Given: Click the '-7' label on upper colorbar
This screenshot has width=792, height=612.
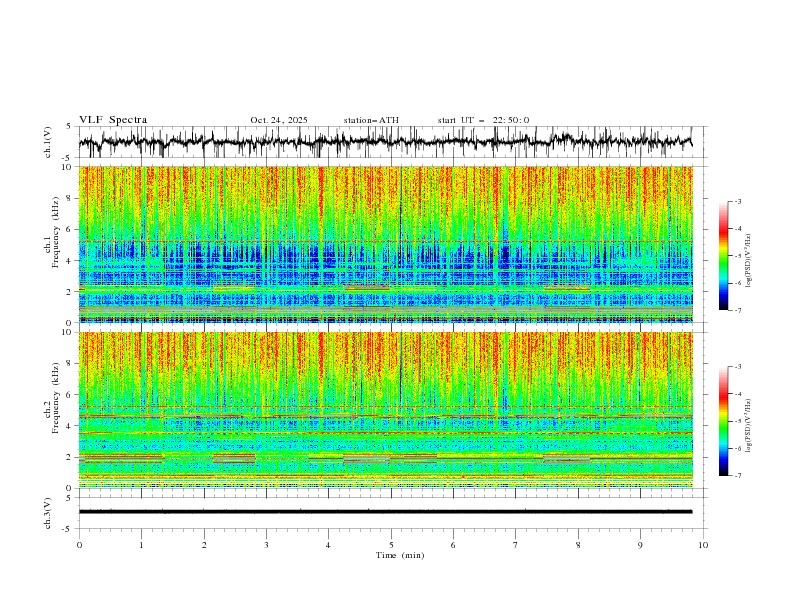Looking at the screenshot, I should tap(737, 310).
